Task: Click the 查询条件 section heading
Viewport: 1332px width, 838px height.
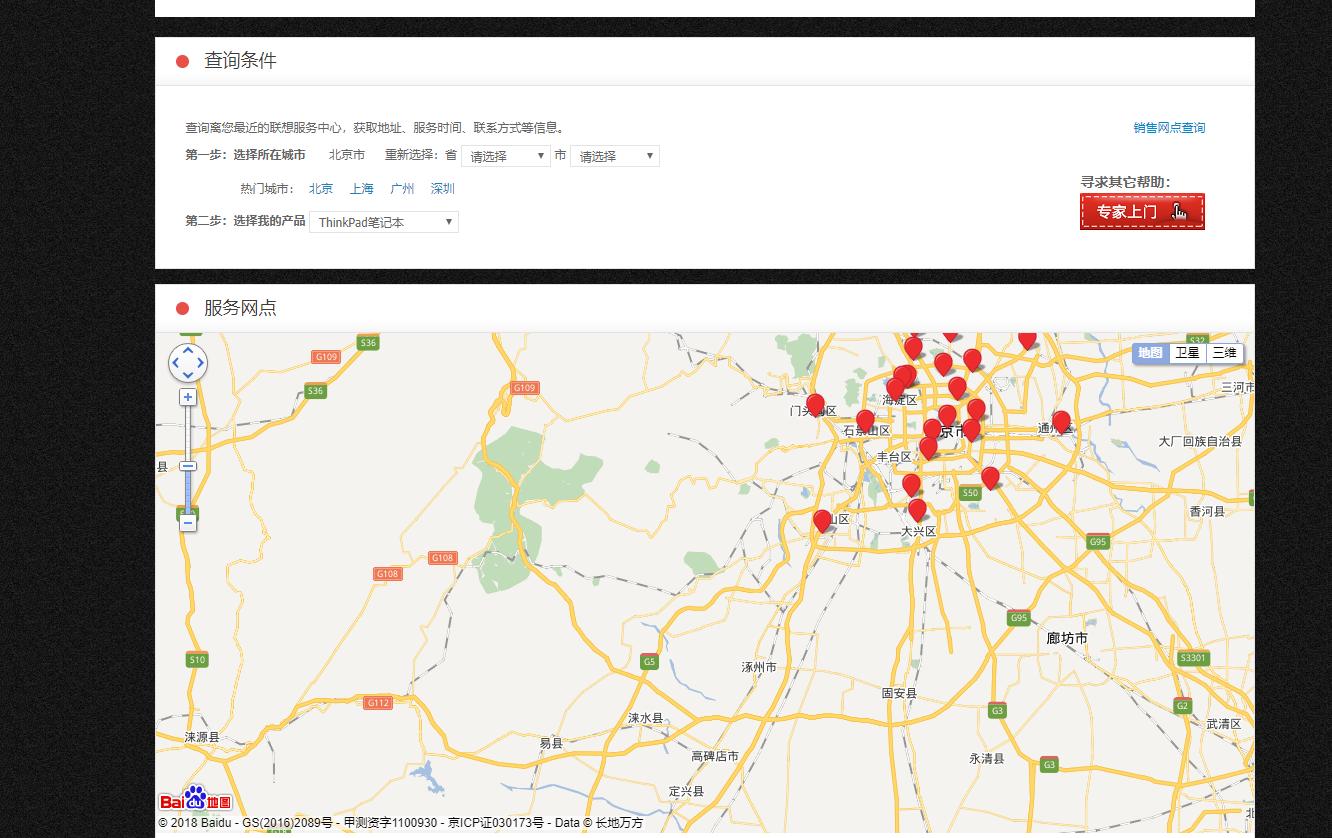Action: (x=240, y=61)
